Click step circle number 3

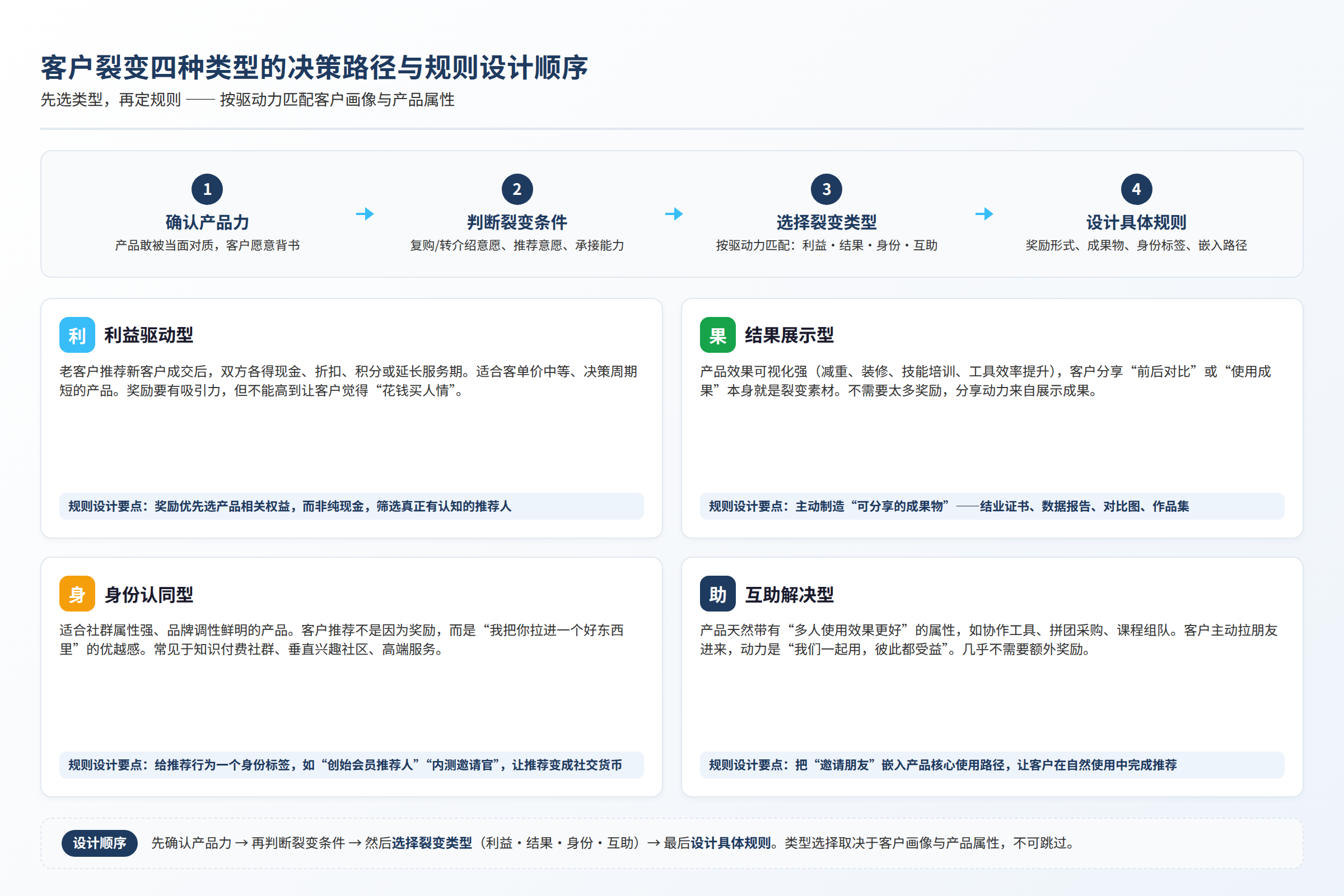click(x=827, y=189)
